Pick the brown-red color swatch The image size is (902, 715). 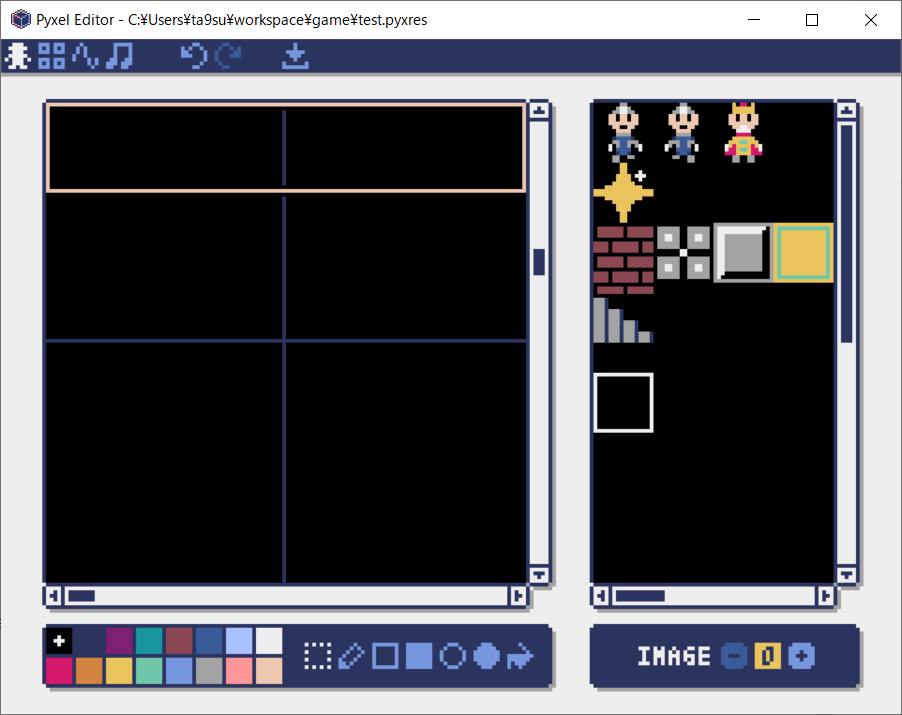179,641
